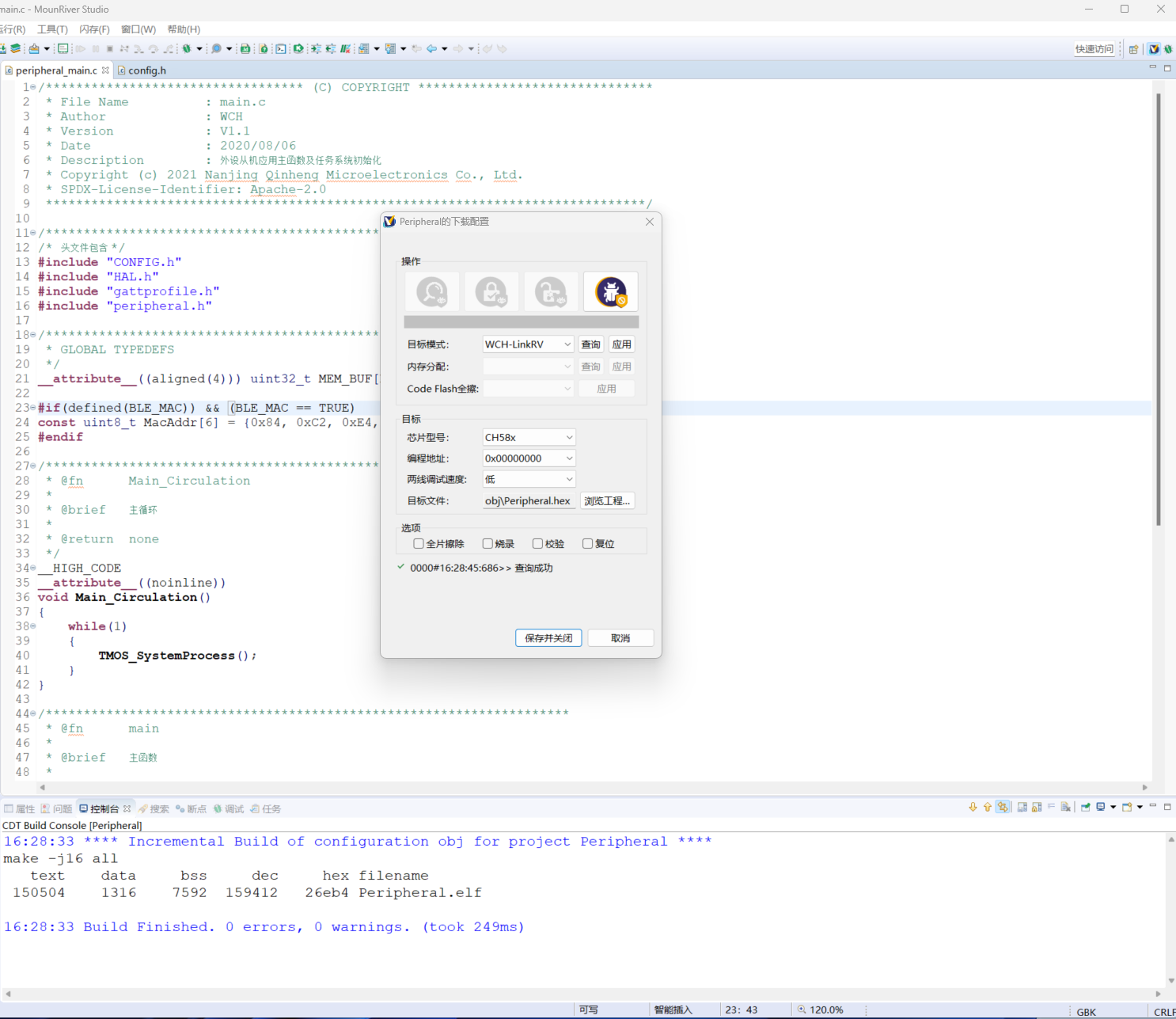Viewport: 1176px width, 1019px height.
Task: Switch to the config.h editor tab
Action: click(147, 70)
